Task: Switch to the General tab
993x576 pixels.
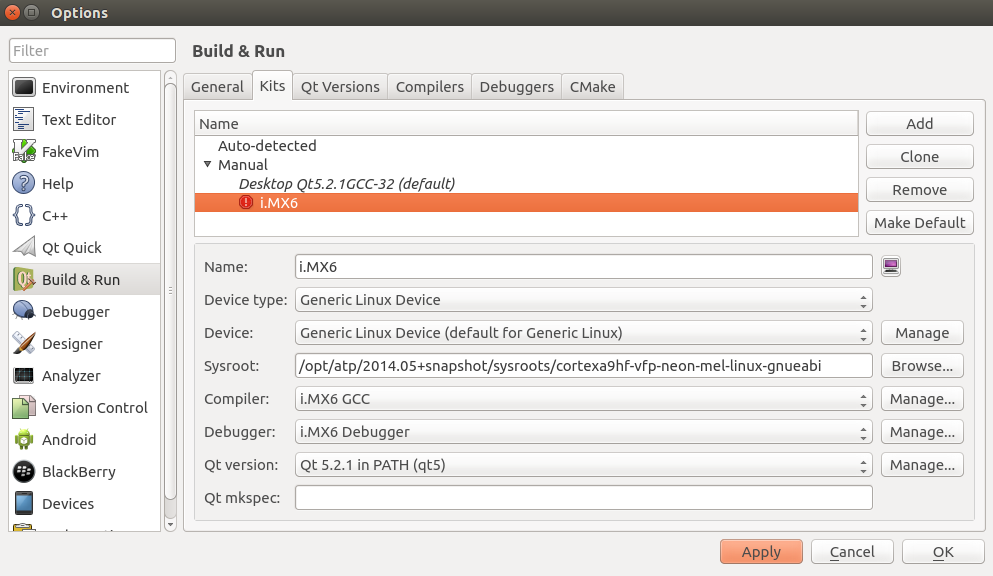Action: click(x=217, y=87)
